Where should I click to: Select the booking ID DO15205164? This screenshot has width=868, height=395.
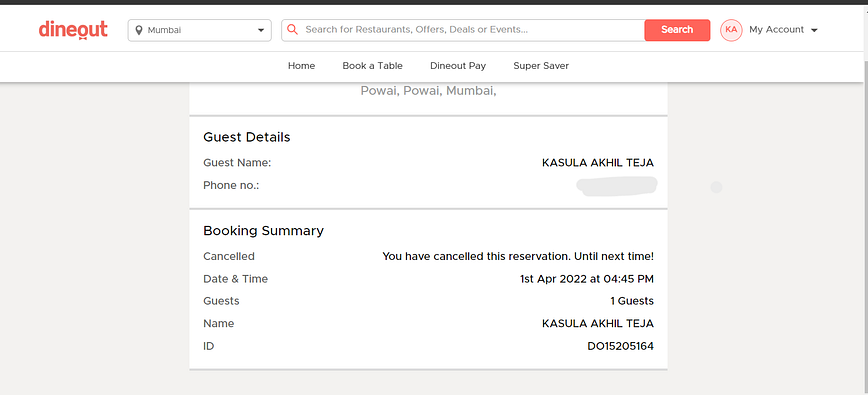(620, 346)
